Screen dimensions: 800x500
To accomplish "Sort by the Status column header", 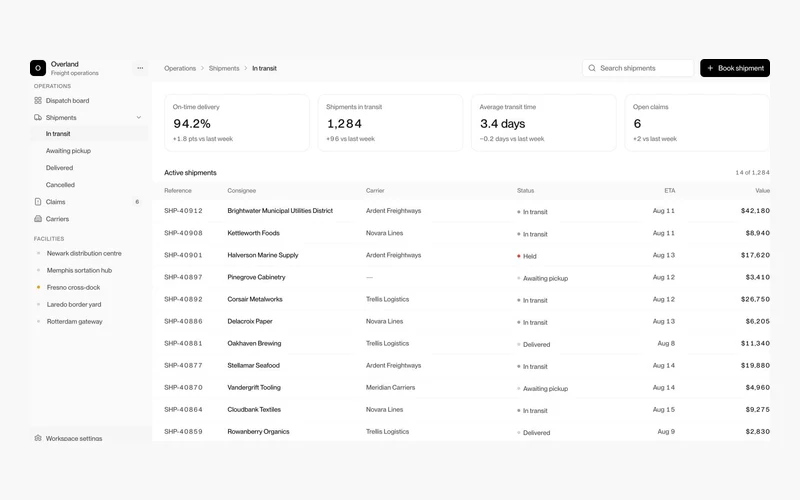I will [526, 191].
